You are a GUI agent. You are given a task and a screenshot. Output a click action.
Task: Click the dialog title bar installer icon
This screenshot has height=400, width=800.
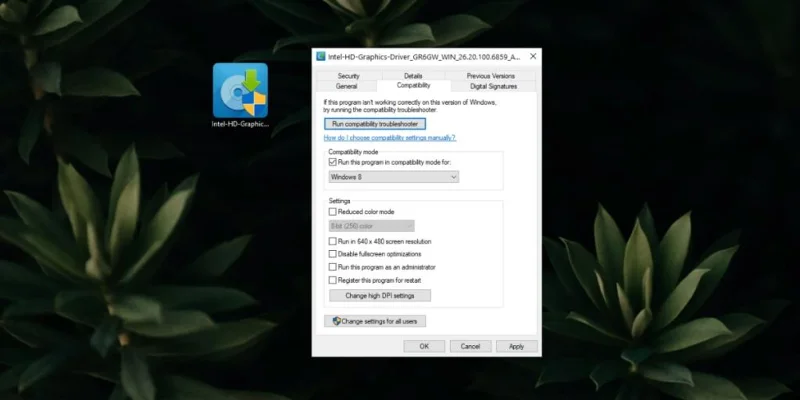point(320,56)
